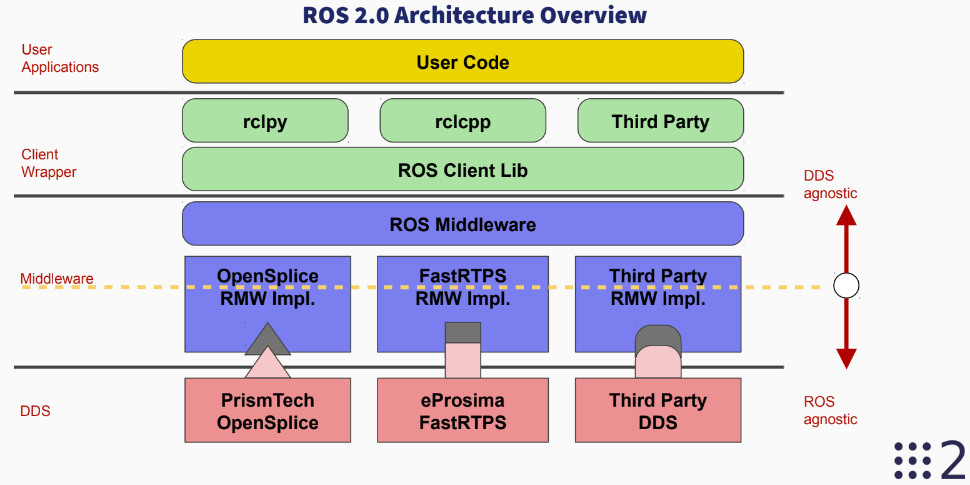970x485 pixels.
Task: Click the PrismTech OpenSplice DDS box
Action: 268,410
